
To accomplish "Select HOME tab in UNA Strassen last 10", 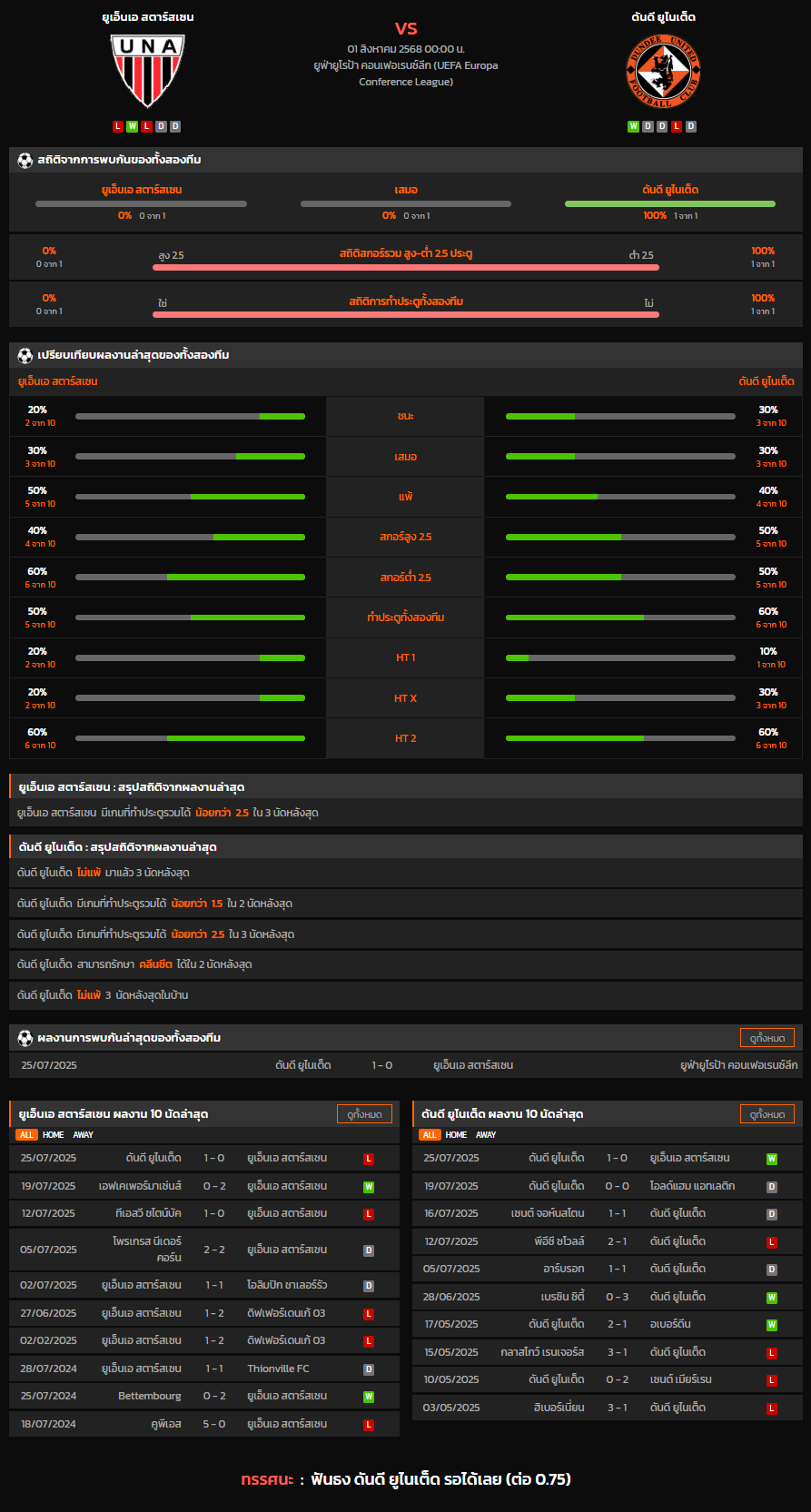I will point(54,1135).
